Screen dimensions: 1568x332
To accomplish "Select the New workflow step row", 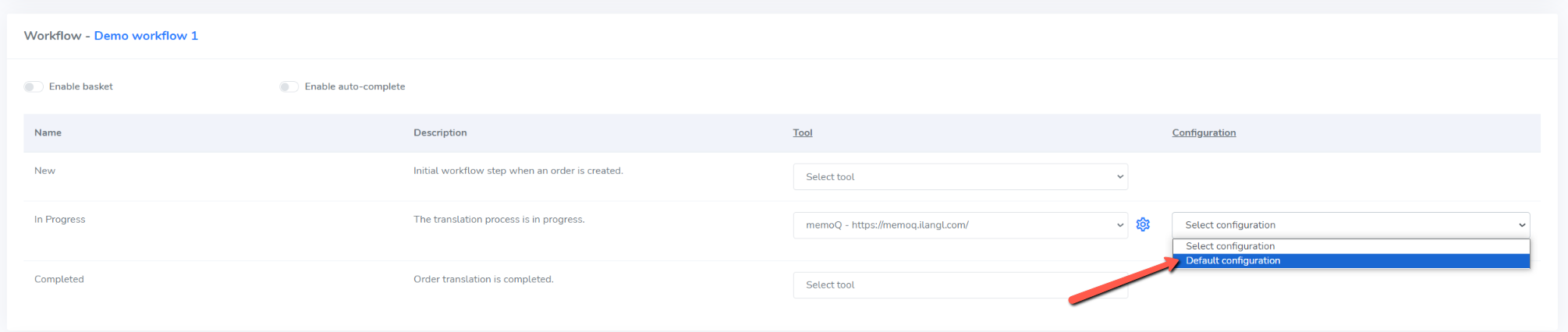I will (x=782, y=177).
